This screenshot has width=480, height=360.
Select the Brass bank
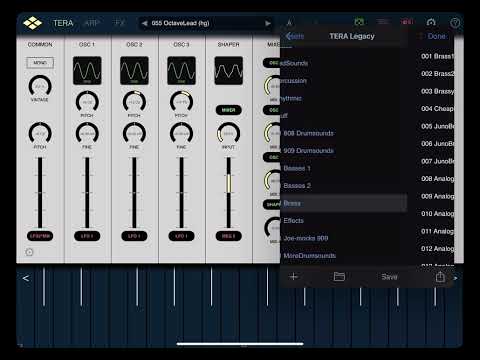point(343,203)
